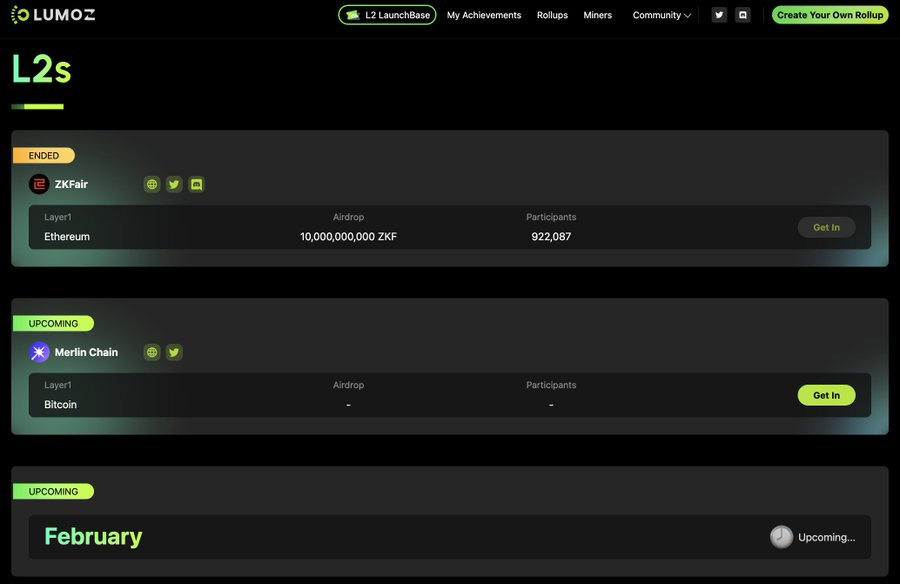Click the ZKFair logo icon
This screenshot has width=900, height=584.
[x=39, y=184]
